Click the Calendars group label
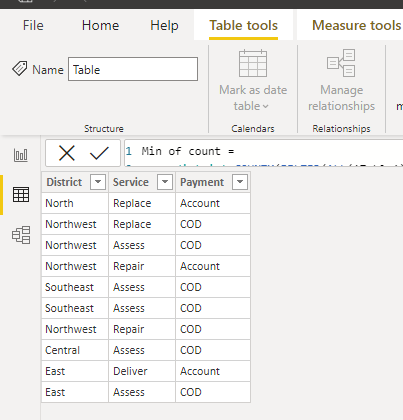Image resolution: width=403 pixels, height=420 pixels. click(253, 129)
